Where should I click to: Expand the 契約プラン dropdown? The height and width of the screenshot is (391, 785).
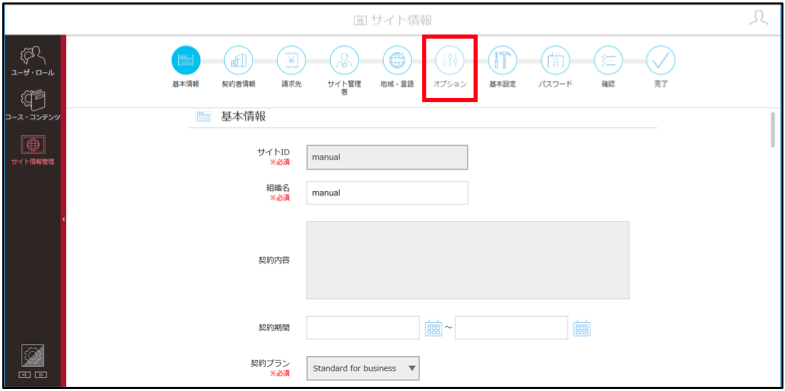click(363, 368)
